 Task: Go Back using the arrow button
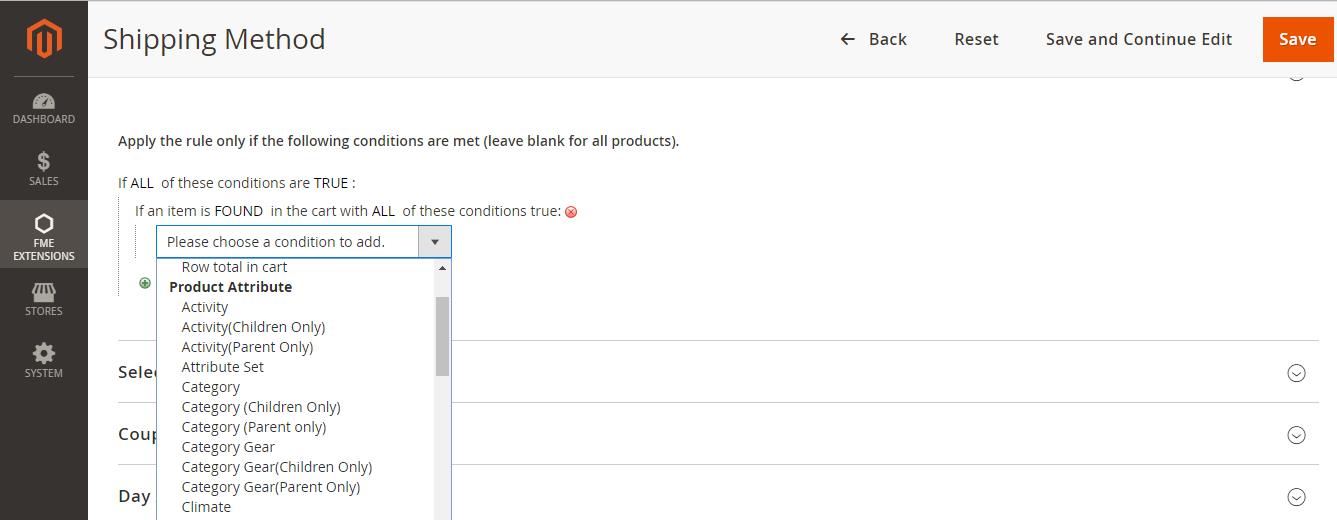873,39
